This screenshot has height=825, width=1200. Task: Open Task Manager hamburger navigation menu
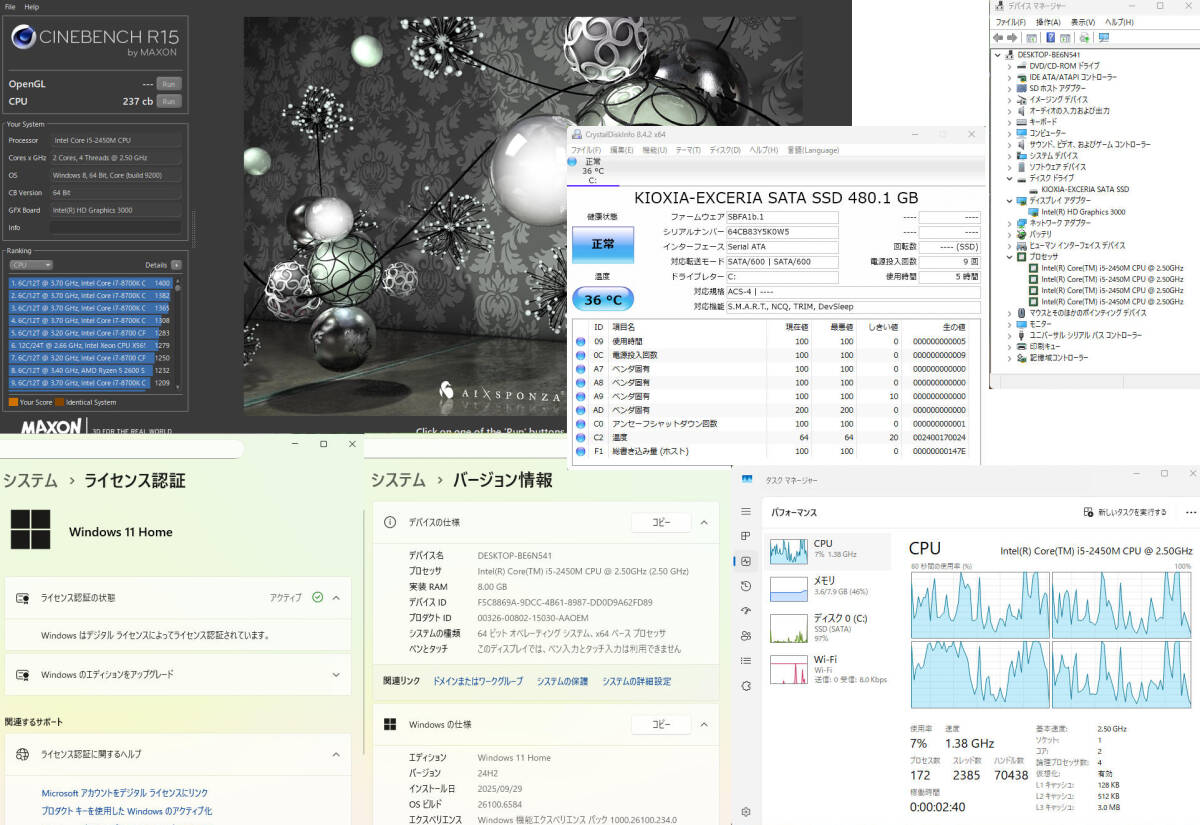click(746, 511)
